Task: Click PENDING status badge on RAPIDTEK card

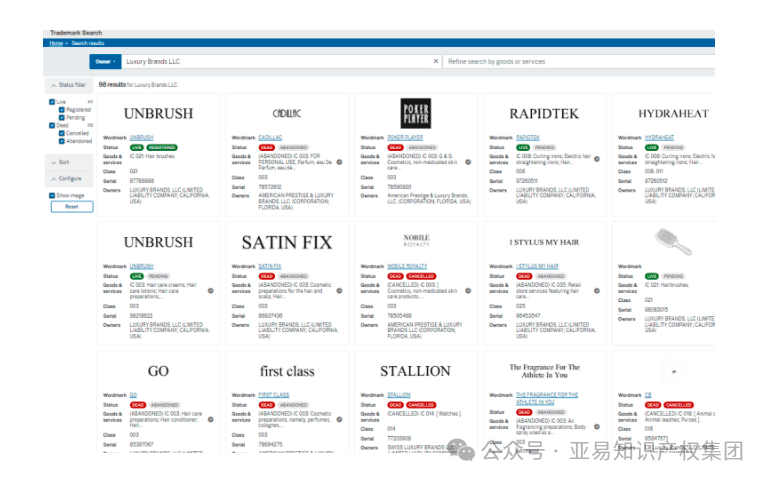Action: tap(545, 147)
